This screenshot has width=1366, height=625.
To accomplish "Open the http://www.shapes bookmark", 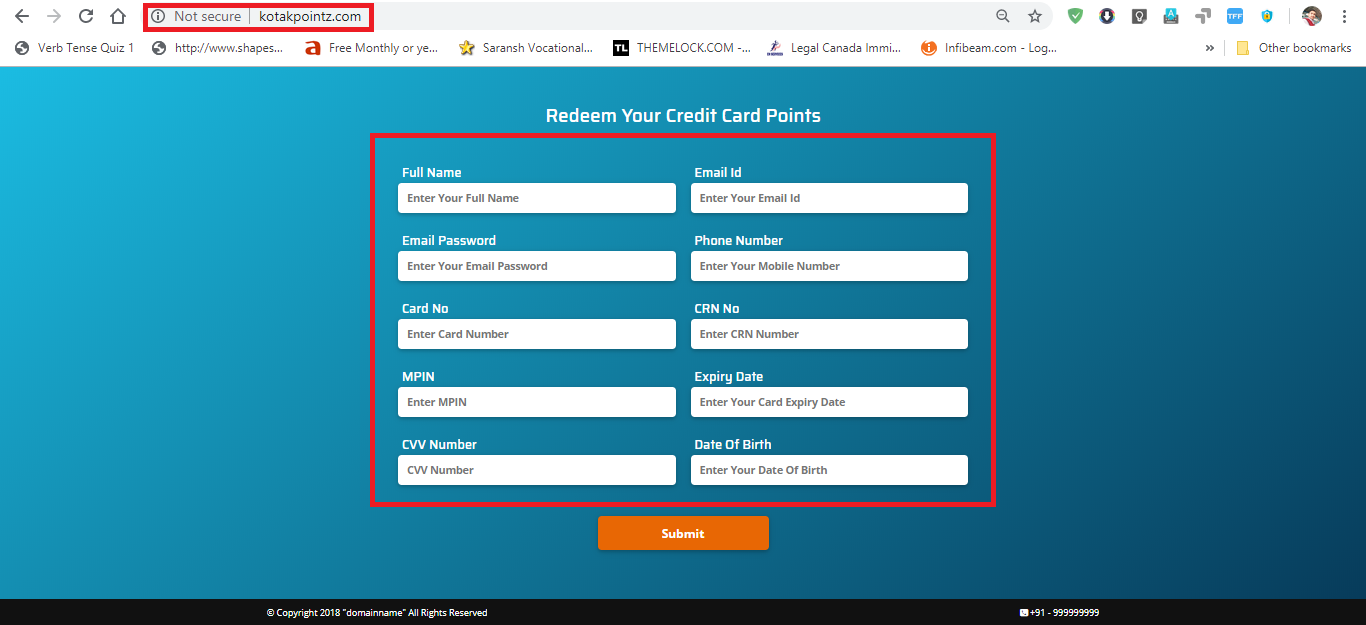I will (x=218, y=47).
